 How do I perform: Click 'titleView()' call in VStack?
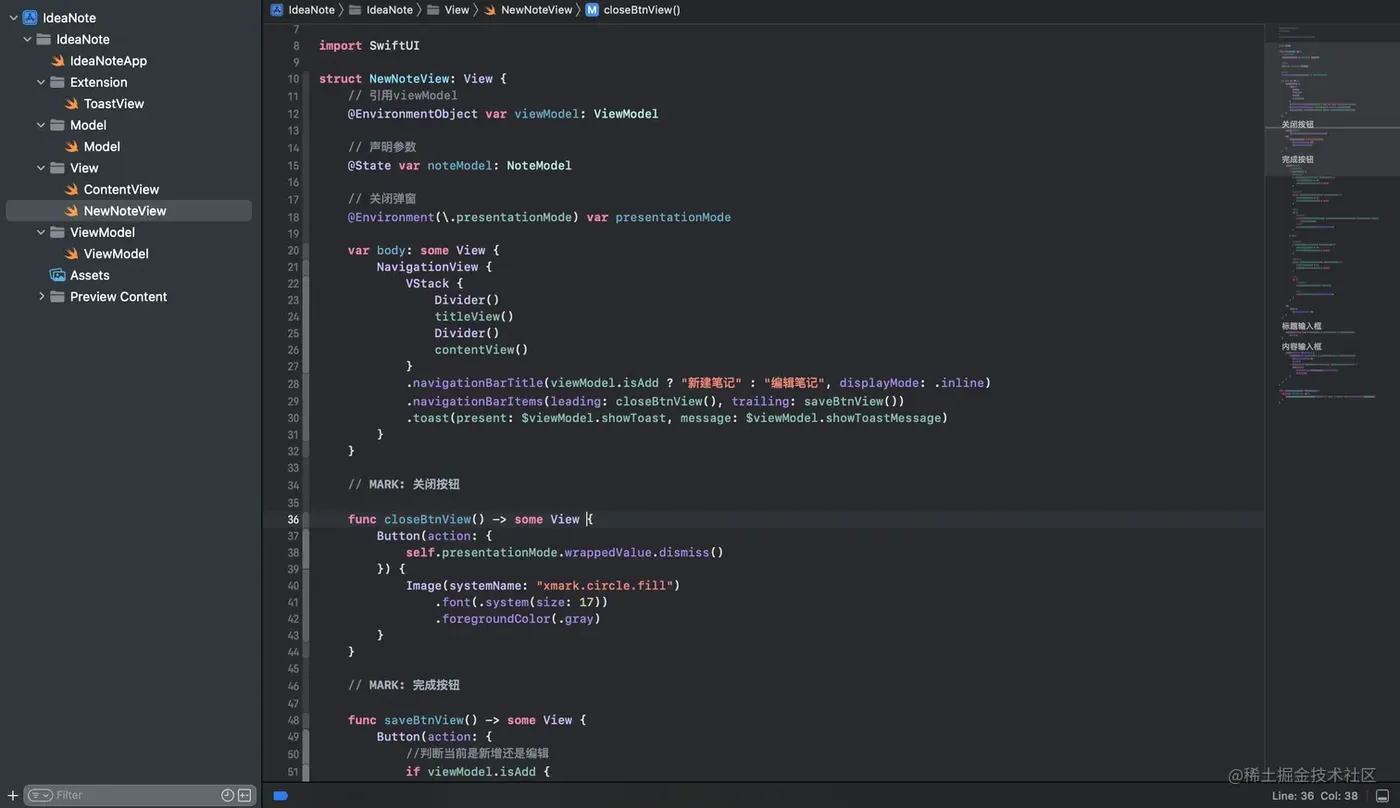click(474, 317)
